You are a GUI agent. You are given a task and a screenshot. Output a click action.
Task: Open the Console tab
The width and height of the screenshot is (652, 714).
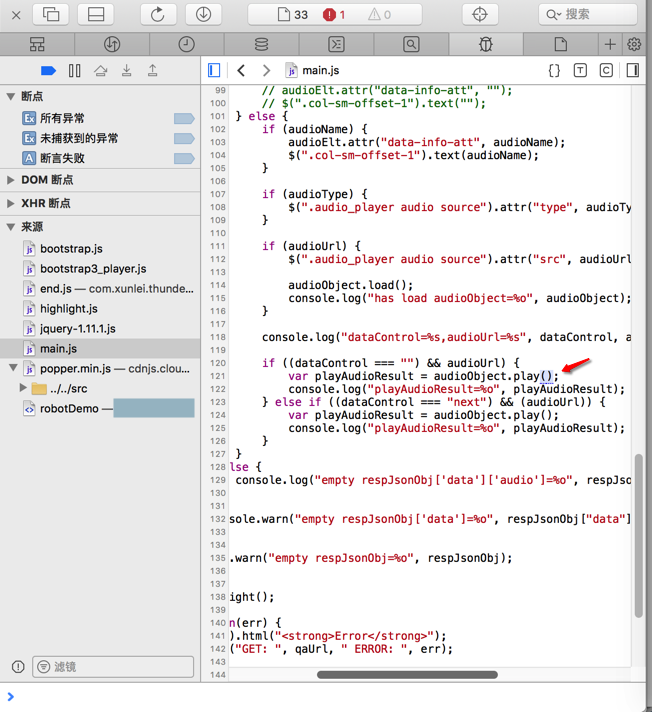click(x=337, y=45)
